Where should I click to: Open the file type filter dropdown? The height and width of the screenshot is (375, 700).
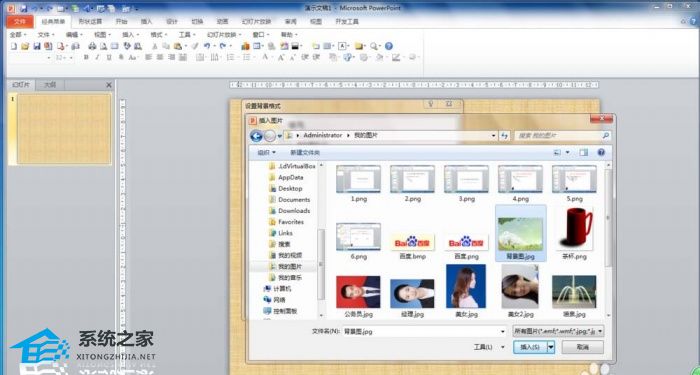(x=558, y=331)
